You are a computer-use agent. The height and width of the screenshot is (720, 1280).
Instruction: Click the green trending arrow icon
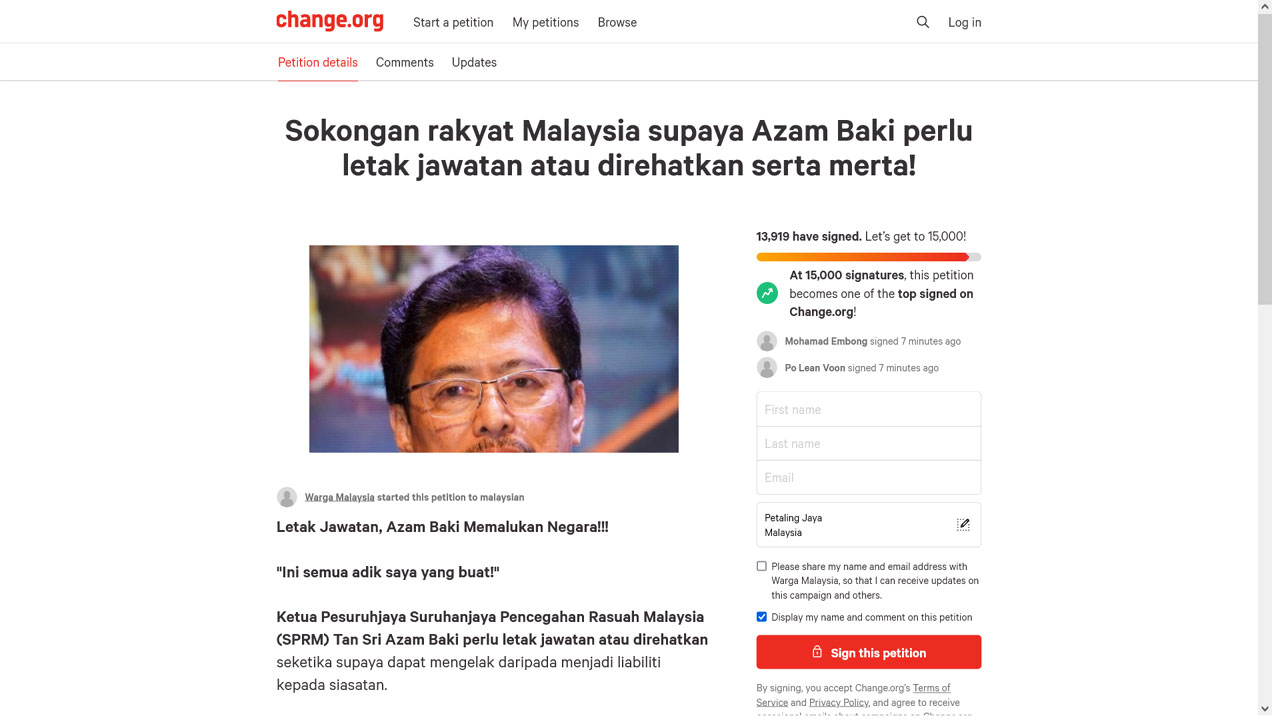tap(767, 293)
